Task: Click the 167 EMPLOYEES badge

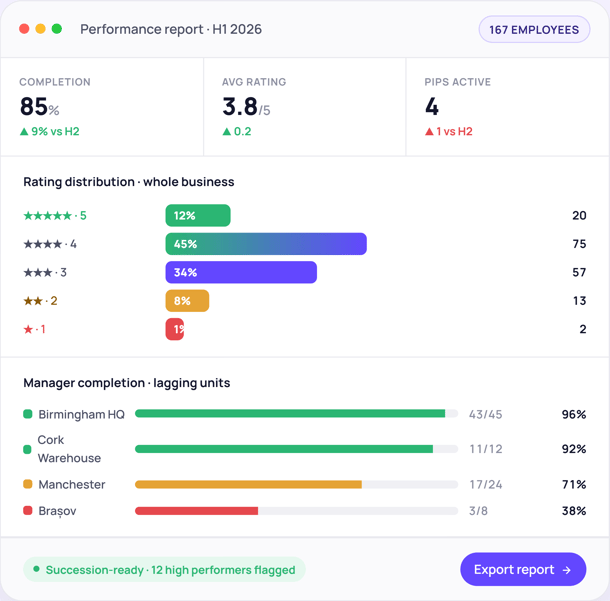Action: pyautogui.click(x=534, y=30)
